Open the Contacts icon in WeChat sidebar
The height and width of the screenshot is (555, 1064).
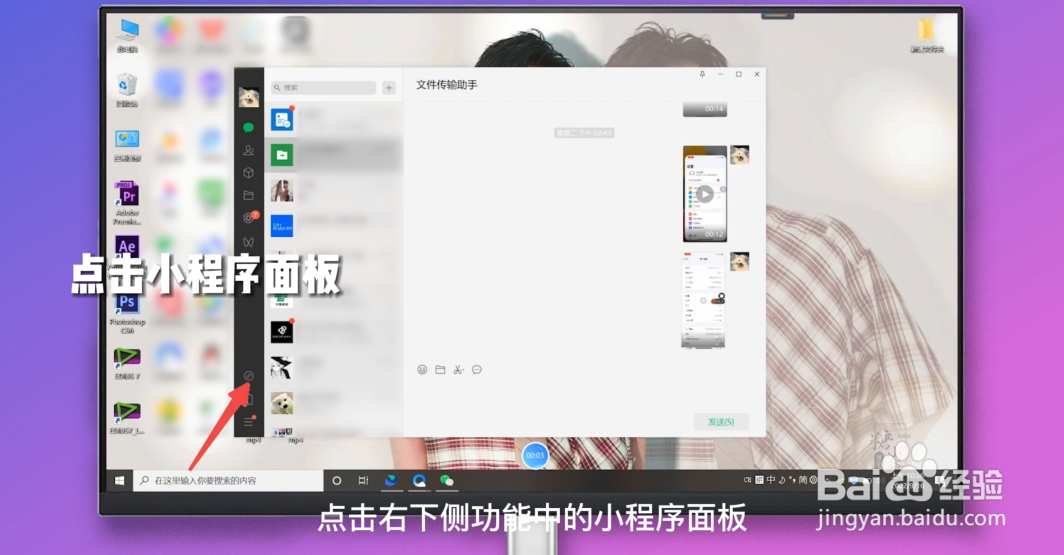point(248,150)
